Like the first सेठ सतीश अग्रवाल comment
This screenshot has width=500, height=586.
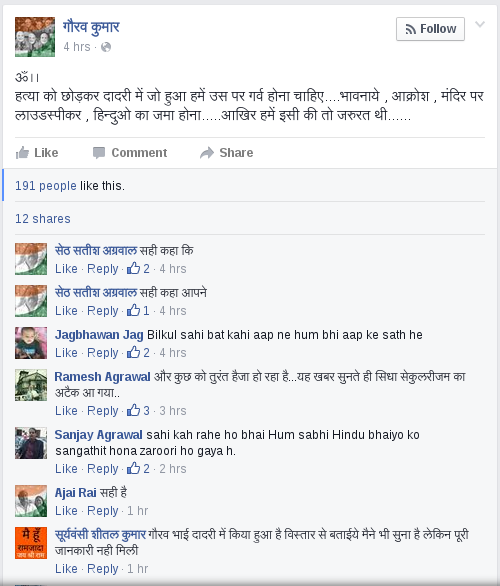coord(66,269)
